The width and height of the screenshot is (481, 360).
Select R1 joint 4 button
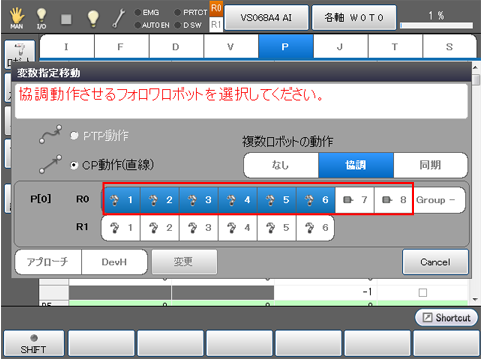pos(238,228)
